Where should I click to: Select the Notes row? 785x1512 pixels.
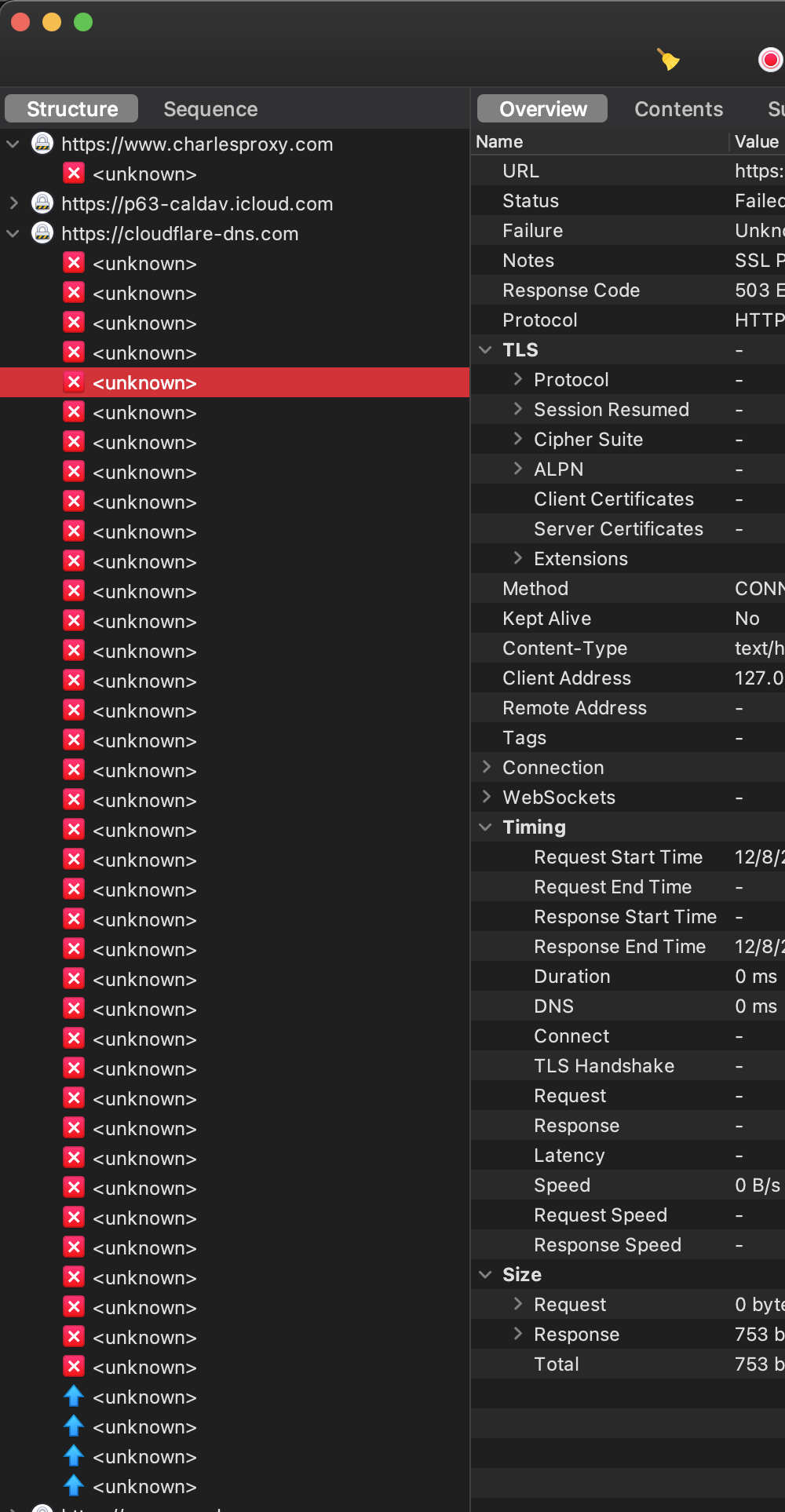coord(628,260)
